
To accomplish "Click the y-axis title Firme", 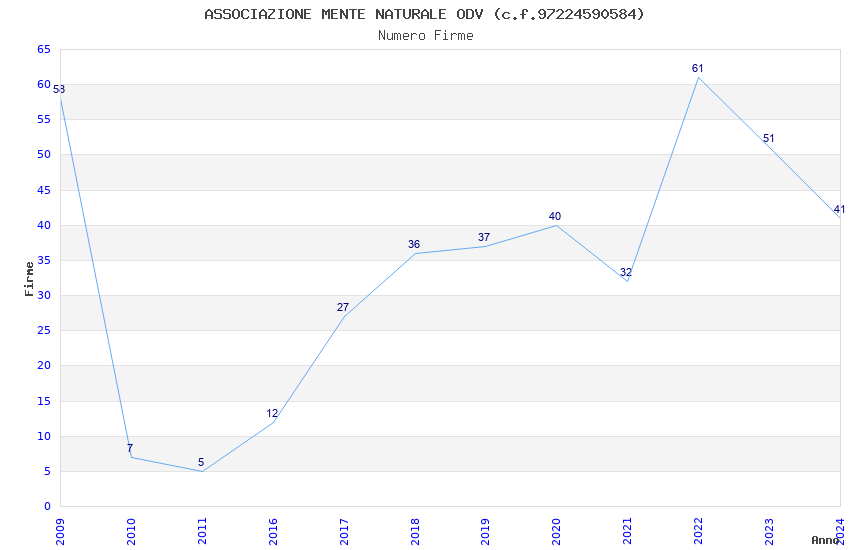I will click(x=29, y=279).
